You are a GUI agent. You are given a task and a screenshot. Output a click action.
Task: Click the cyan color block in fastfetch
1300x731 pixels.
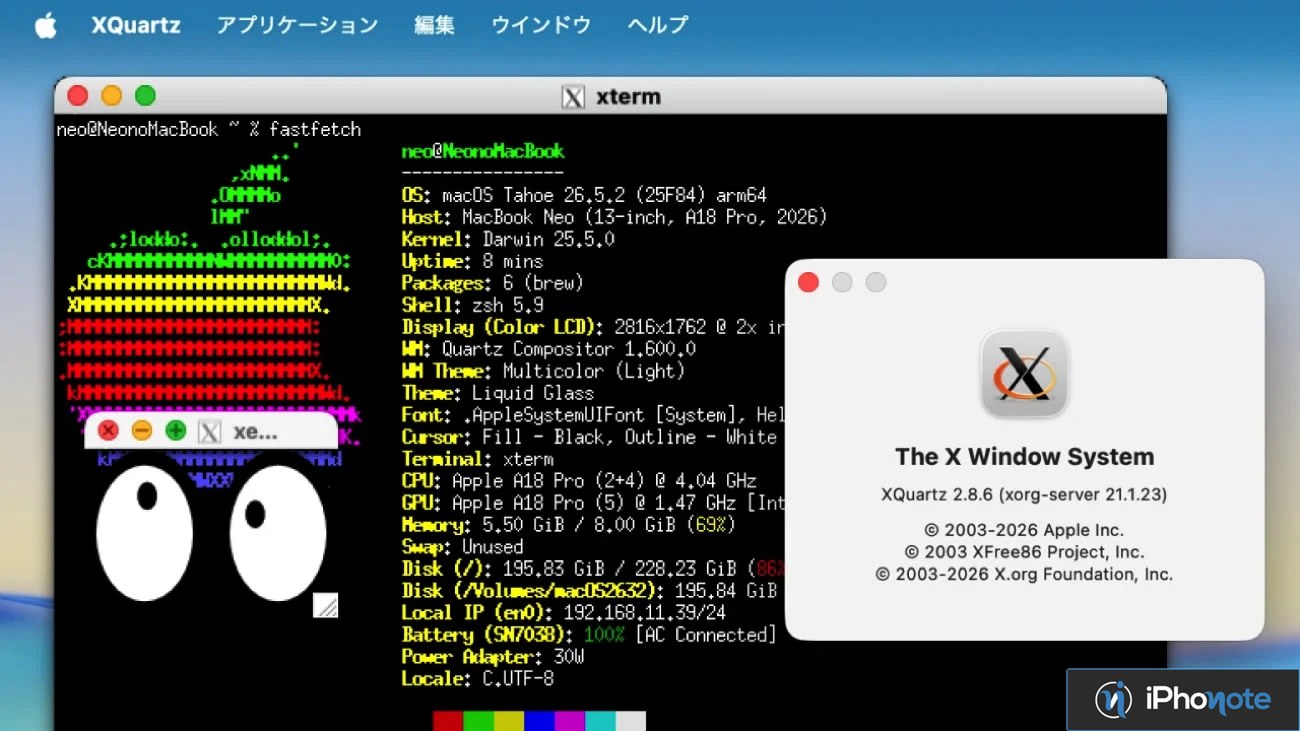coord(600,721)
